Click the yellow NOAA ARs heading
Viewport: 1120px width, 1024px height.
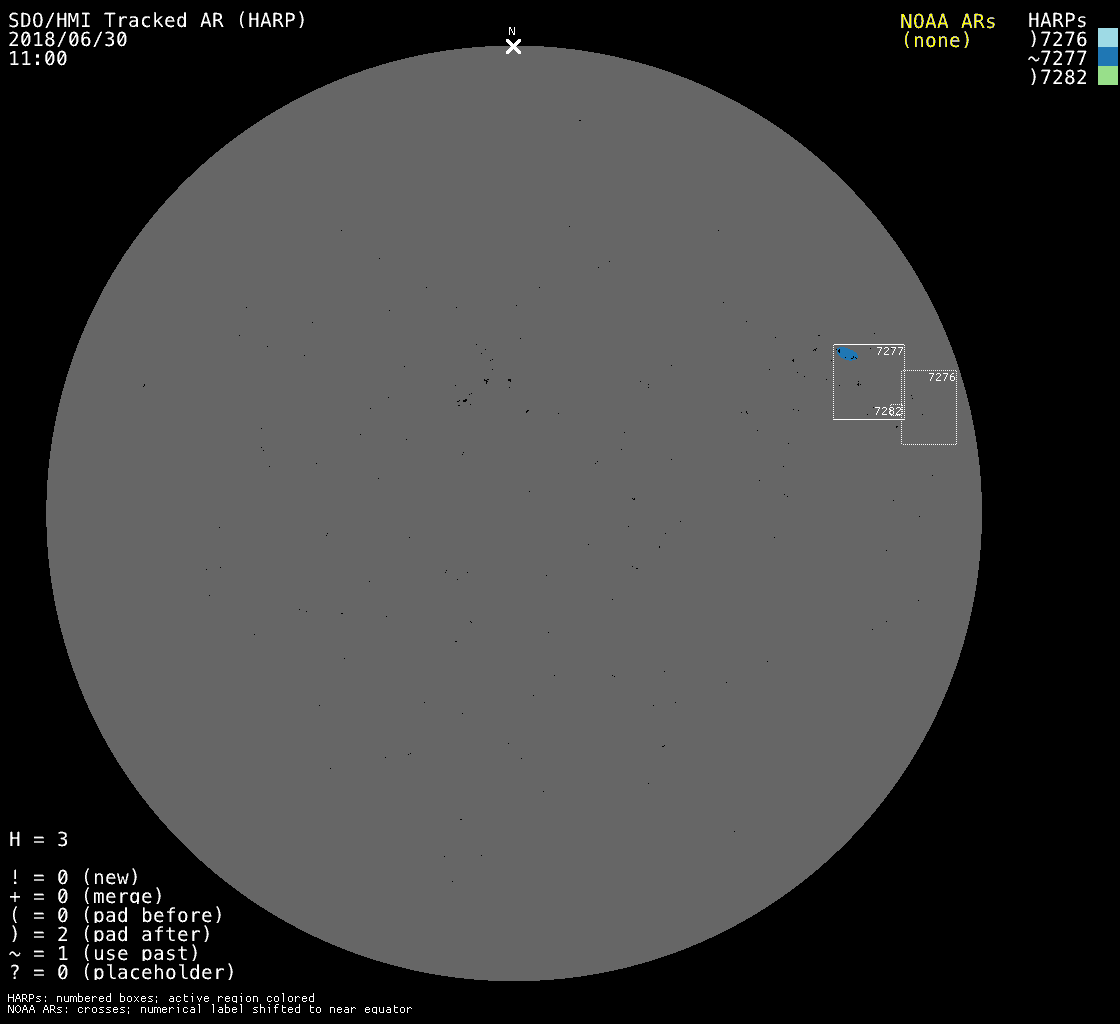[947, 21]
